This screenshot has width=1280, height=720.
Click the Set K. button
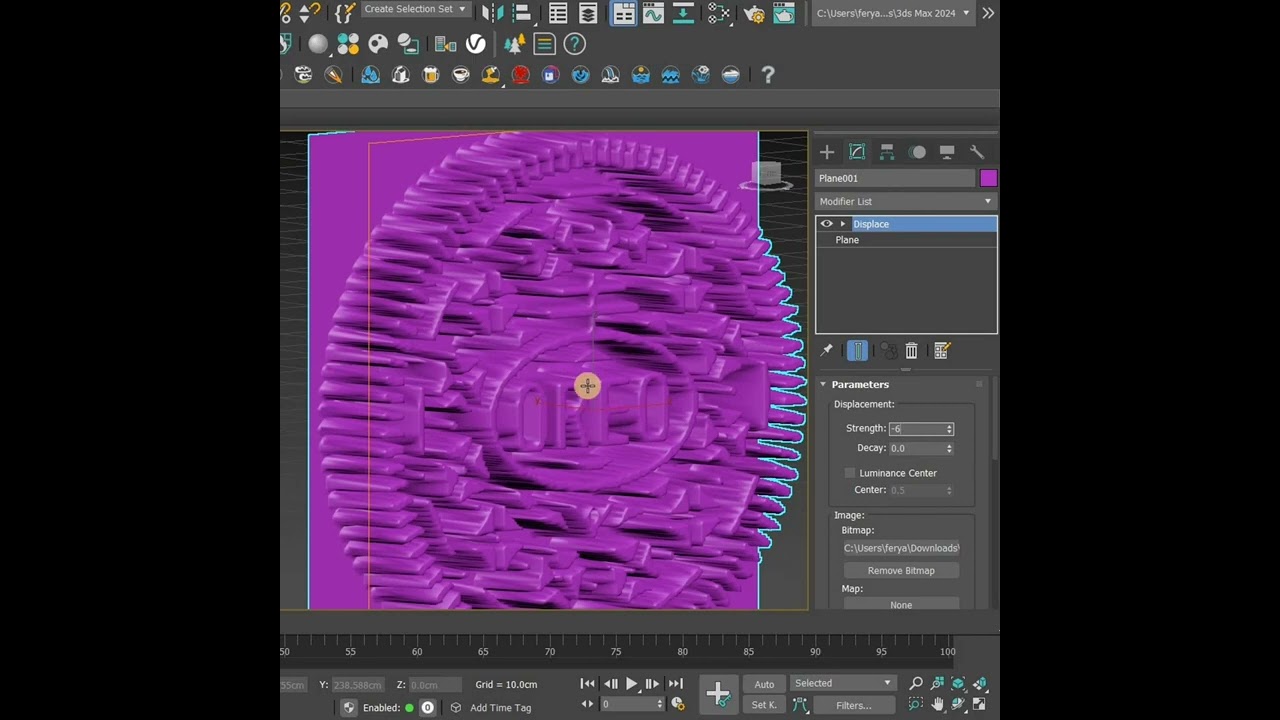pos(764,705)
